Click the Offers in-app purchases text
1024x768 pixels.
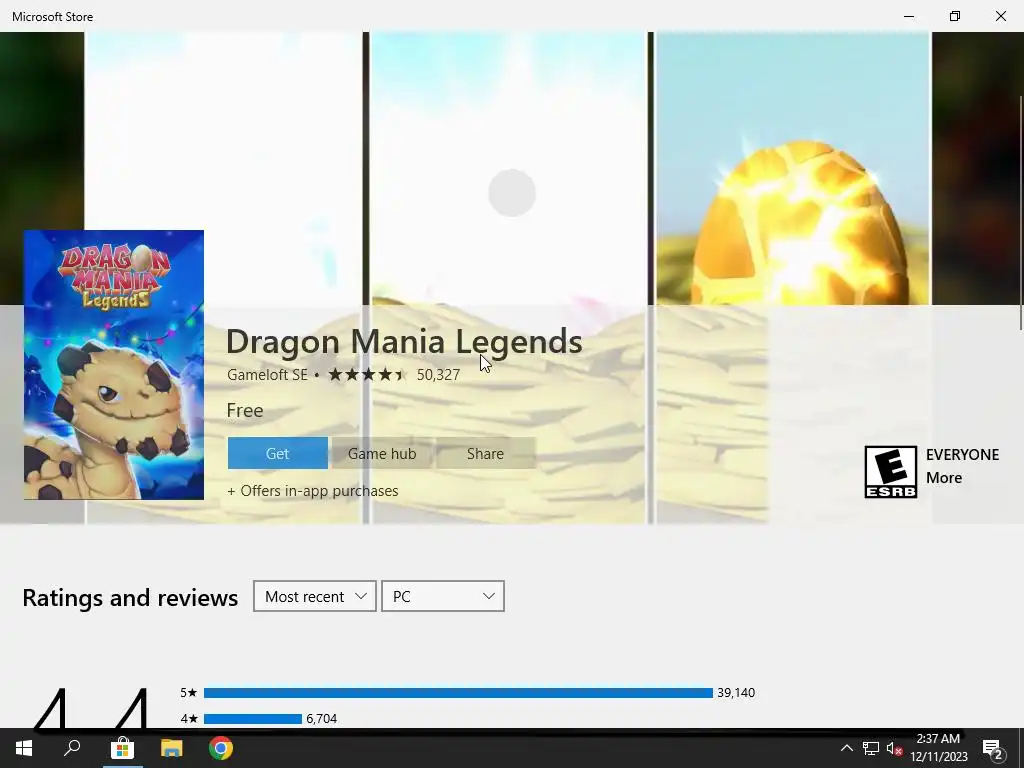click(313, 491)
